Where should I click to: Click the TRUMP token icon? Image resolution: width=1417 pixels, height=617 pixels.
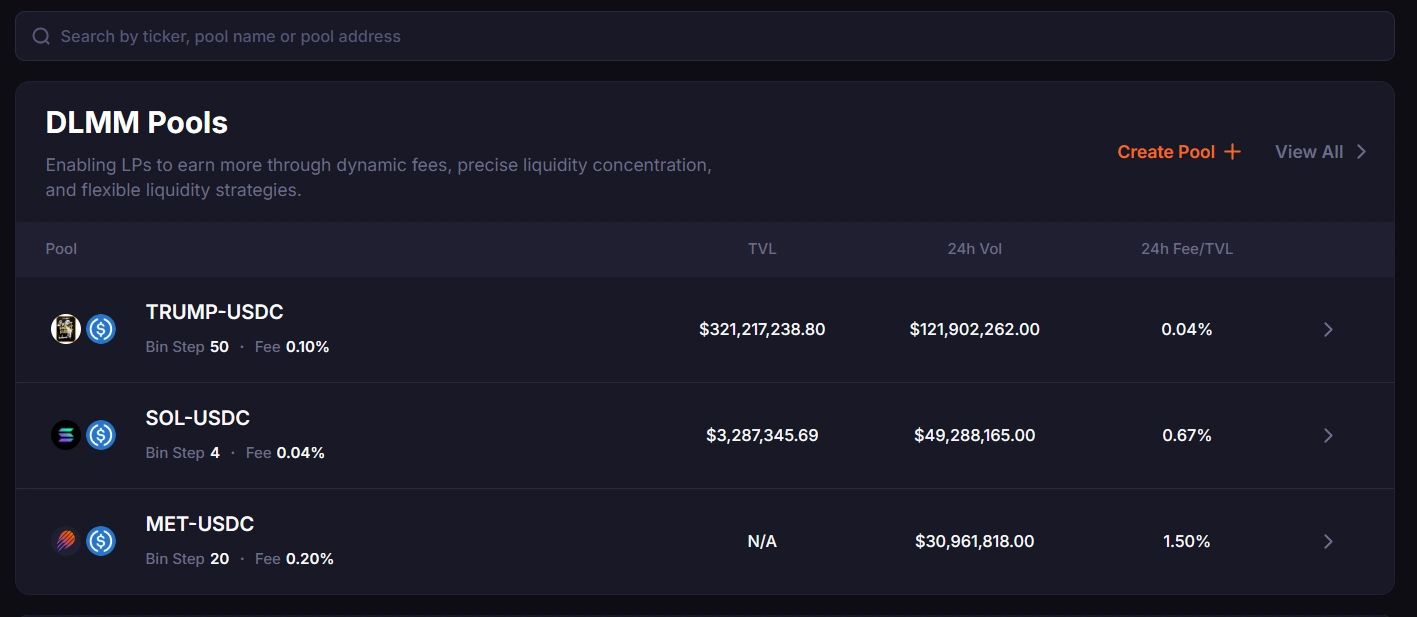[x=66, y=329]
